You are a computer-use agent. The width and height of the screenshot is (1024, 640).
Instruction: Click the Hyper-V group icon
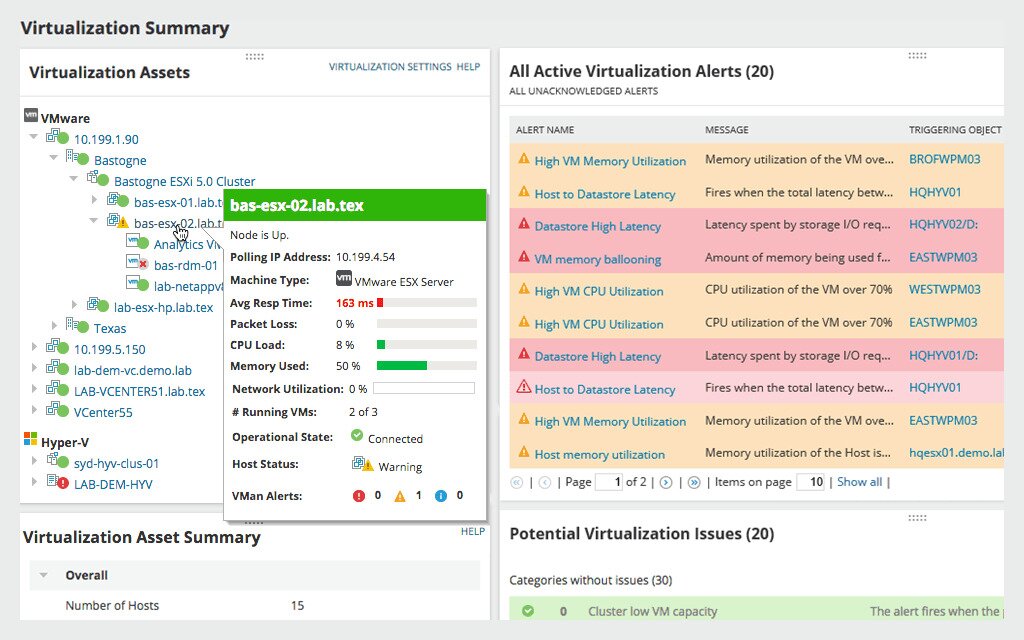click(x=32, y=438)
